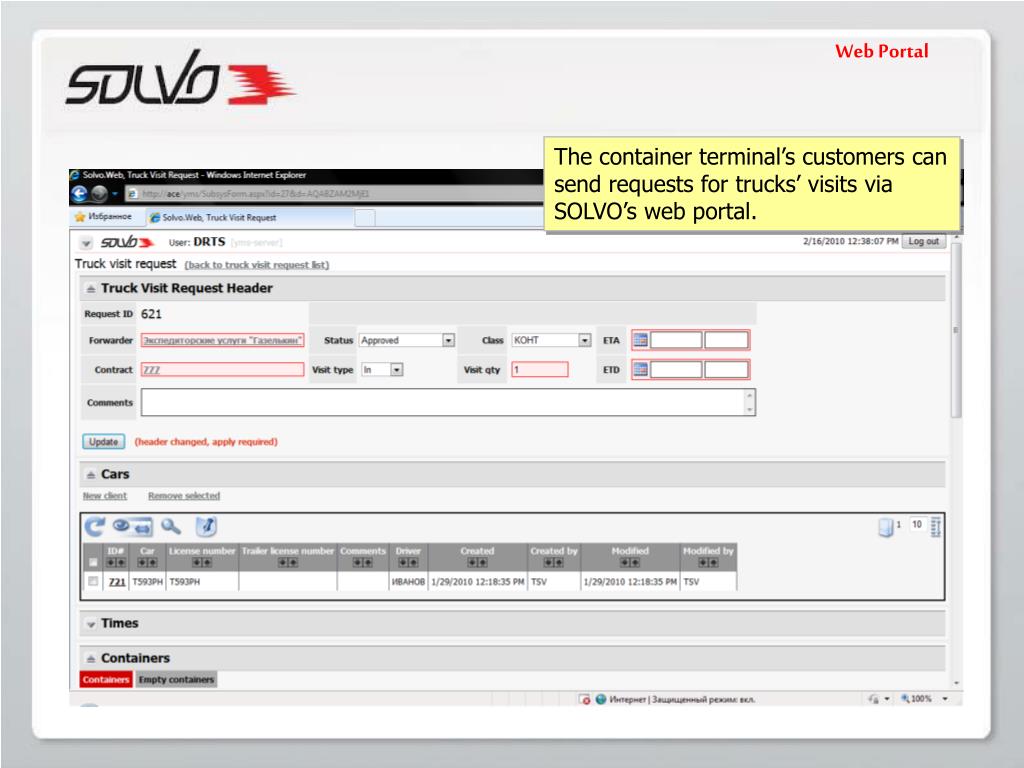Image resolution: width=1024 pixels, height=768 pixels.
Task: Go back in Internet Explorer
Action: point(79,194)
